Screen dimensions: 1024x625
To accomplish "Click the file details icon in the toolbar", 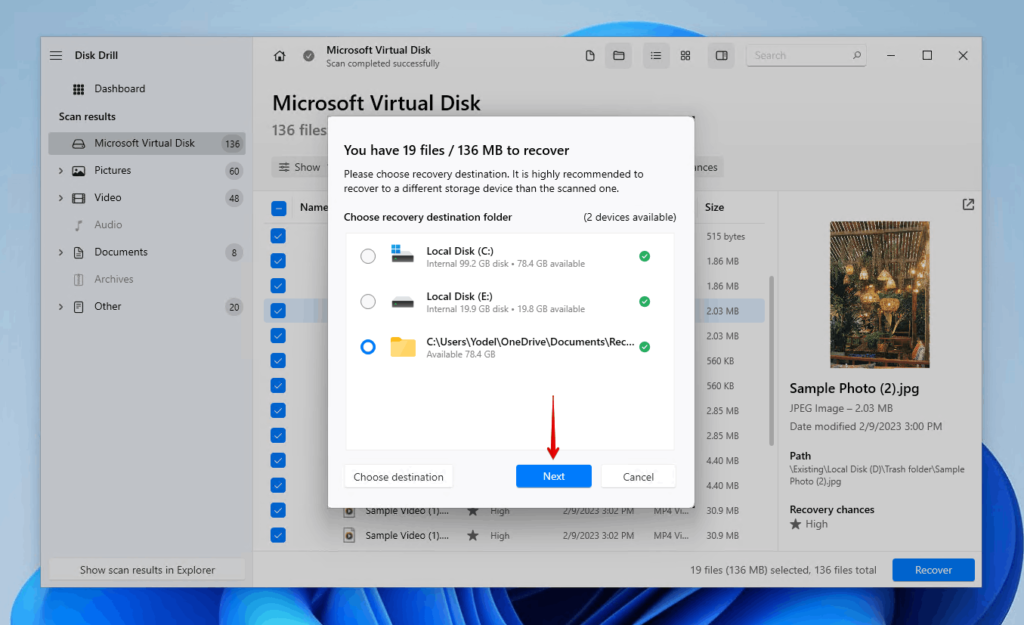I will [590, 55].
